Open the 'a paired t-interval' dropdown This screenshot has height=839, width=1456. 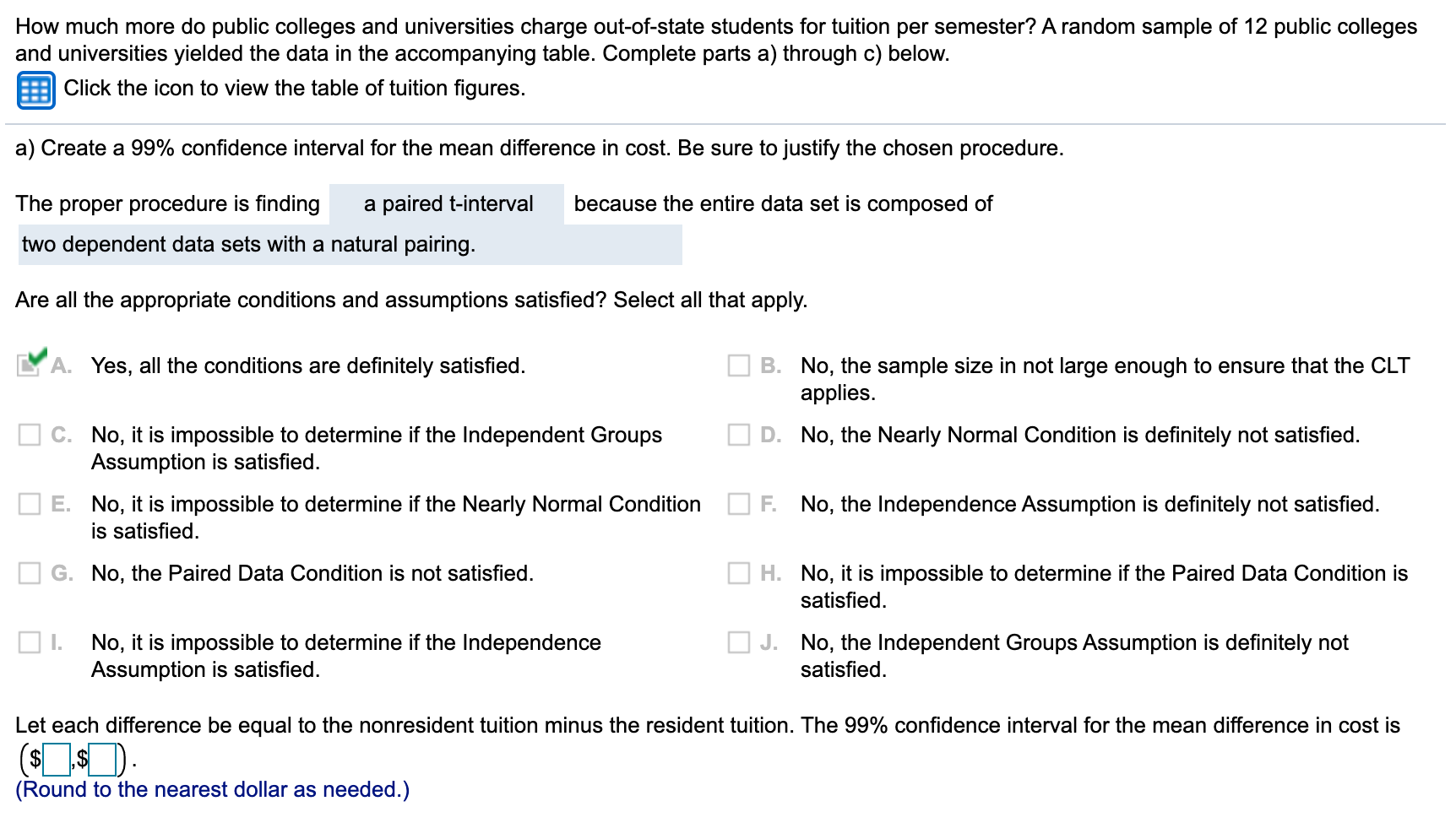click(447, 204)
